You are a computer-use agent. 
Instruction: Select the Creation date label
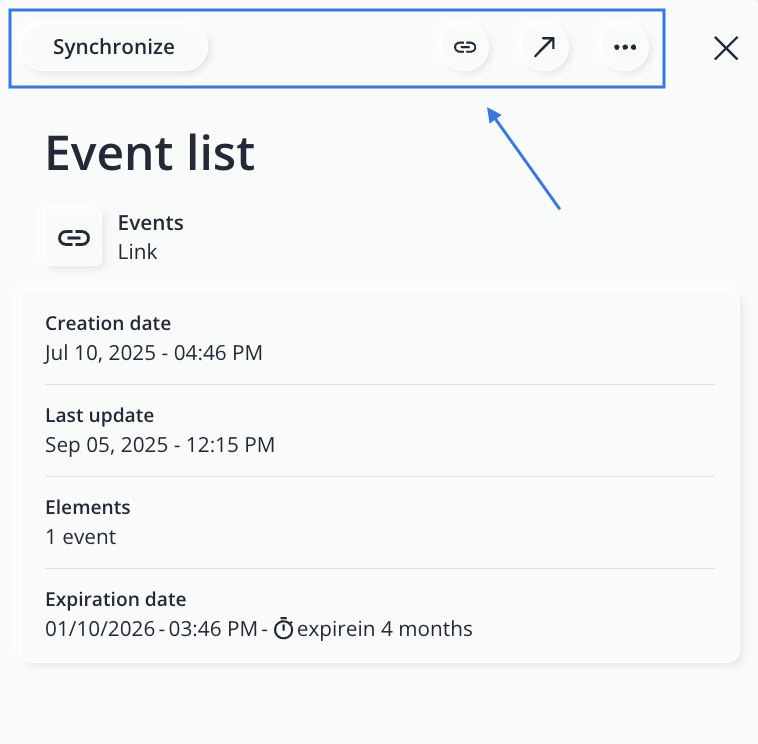tap(108, 323)
